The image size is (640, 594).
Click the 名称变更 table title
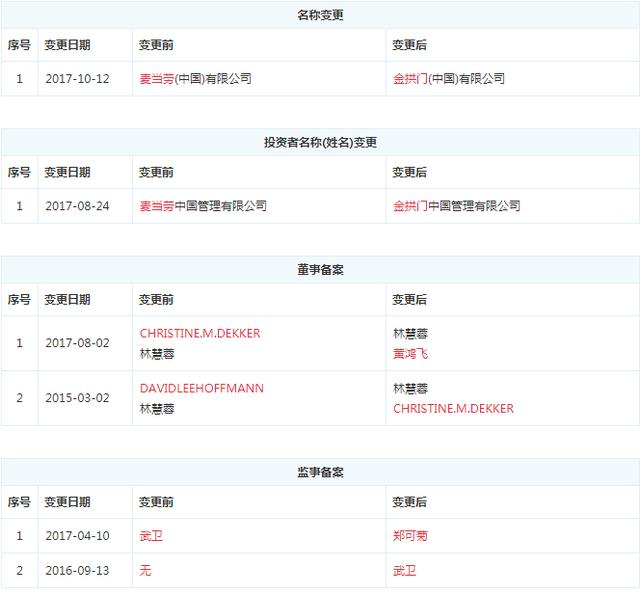(x=320, y=15)
